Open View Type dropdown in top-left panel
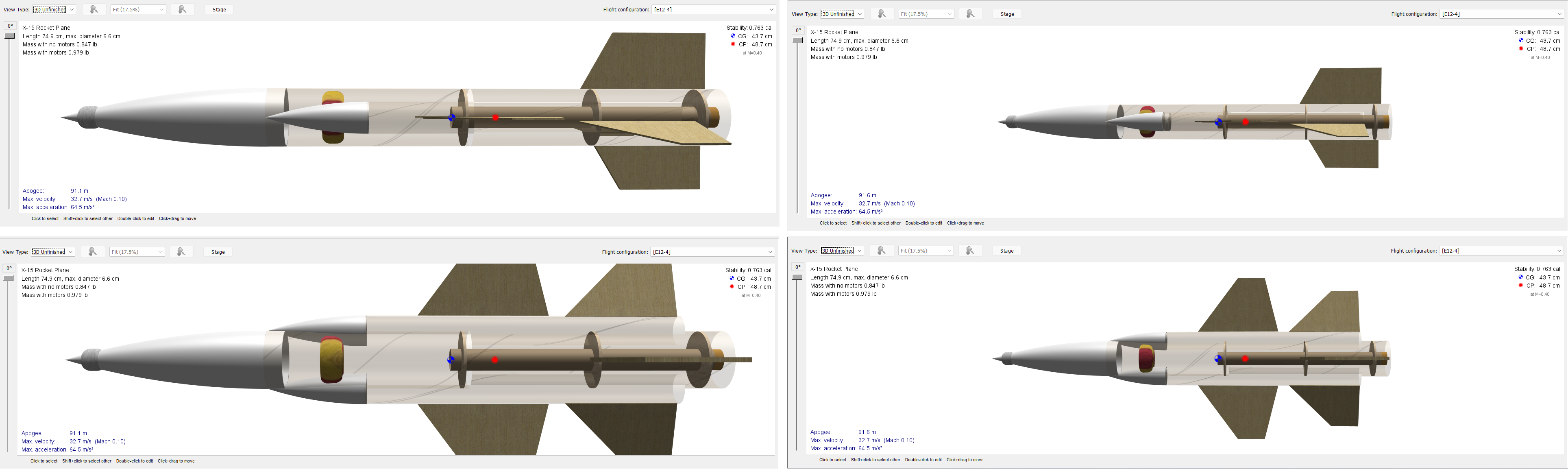The image size is (1568, 469). coord(54,9)
